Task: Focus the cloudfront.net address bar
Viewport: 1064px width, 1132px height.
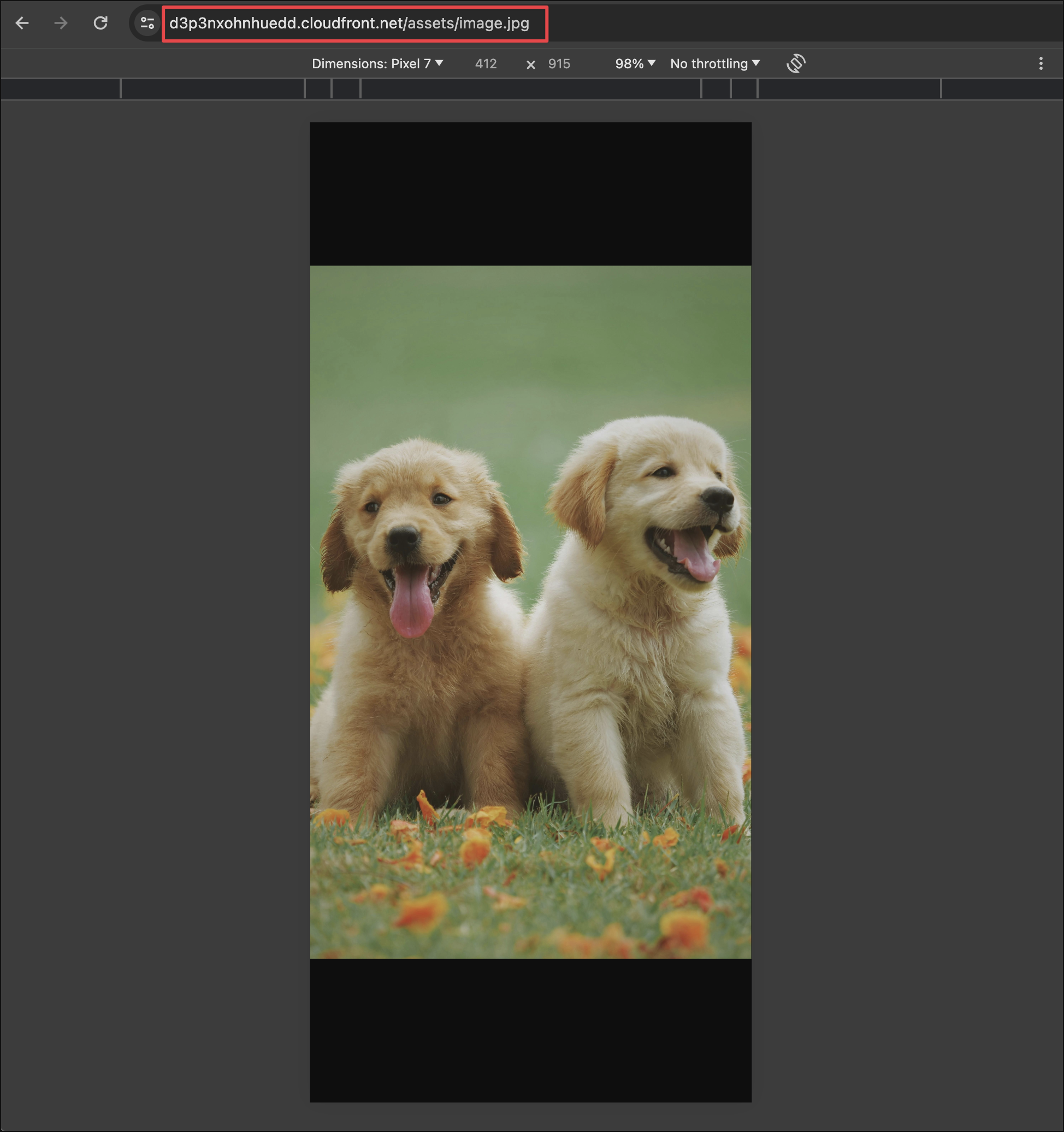Action: point(349,23)
